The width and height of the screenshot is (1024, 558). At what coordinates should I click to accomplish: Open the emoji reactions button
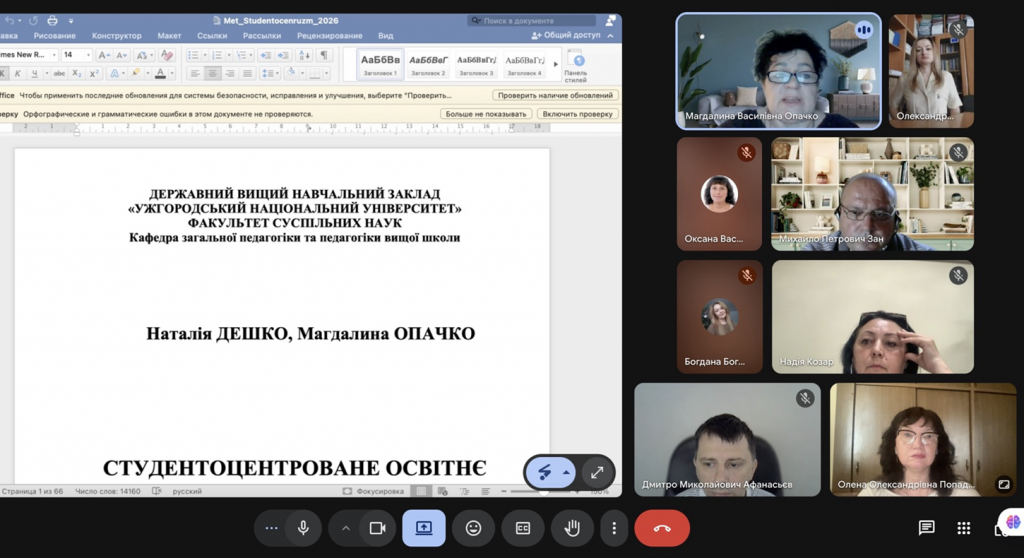coord(473,528)
